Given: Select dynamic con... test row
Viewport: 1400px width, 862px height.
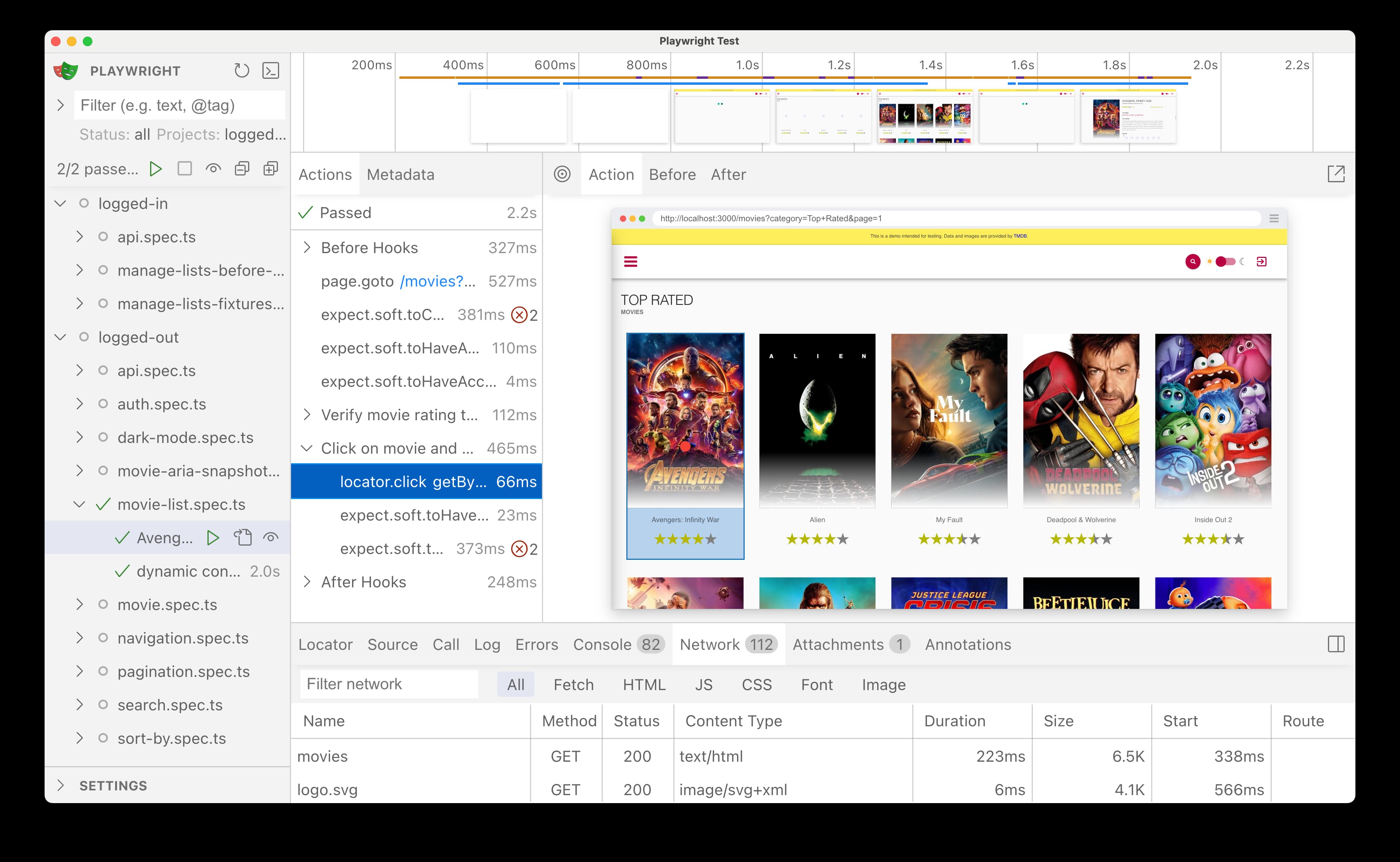Looking at the screenshot, I should 168,571.
